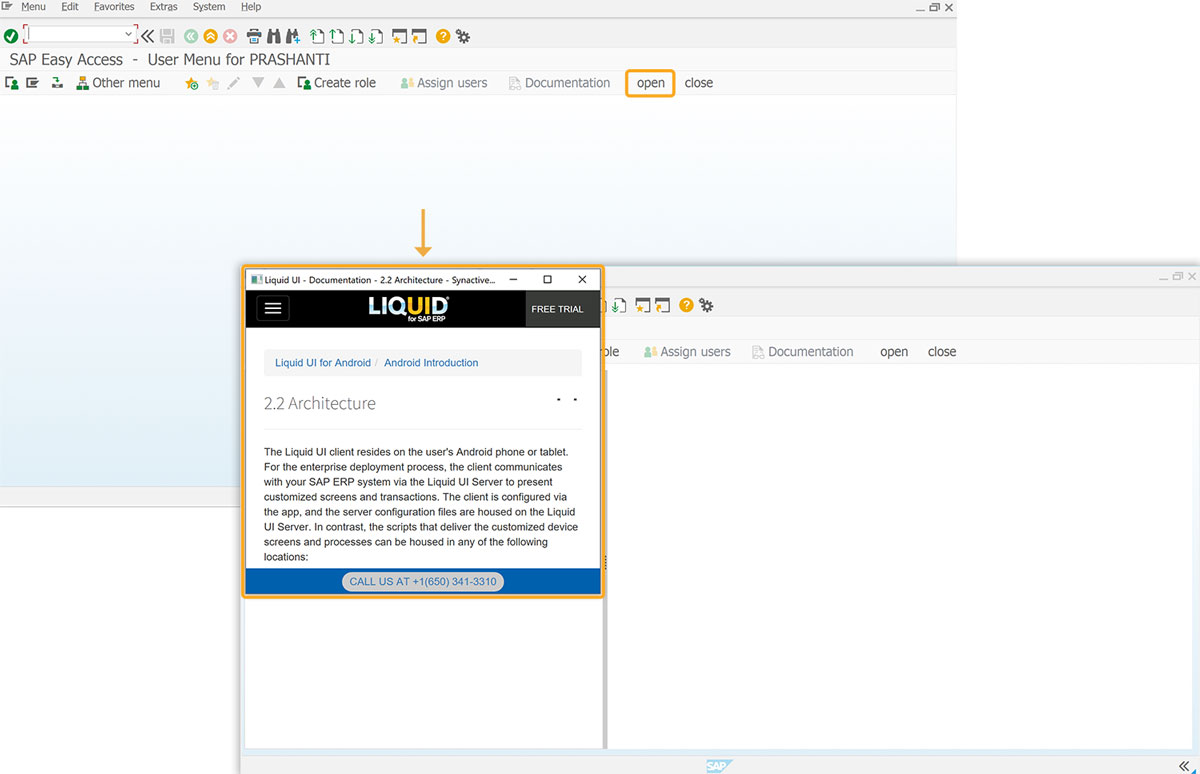This screenshot has height=774, width=1200.
Task: Click the transaction code input field
Action: click(74, 35)
